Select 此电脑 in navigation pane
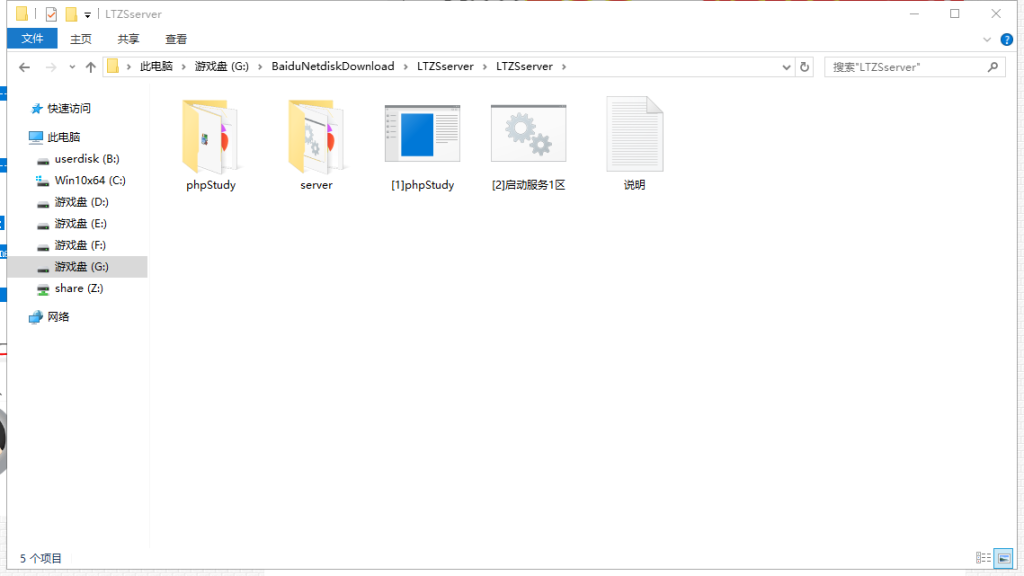 [x=63, y=137]
